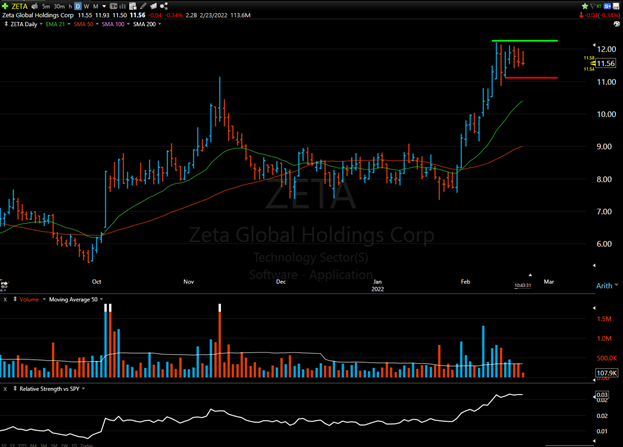Select the hourly 'h' timeframe
This screenshot has width=623, height=447.
70,6
